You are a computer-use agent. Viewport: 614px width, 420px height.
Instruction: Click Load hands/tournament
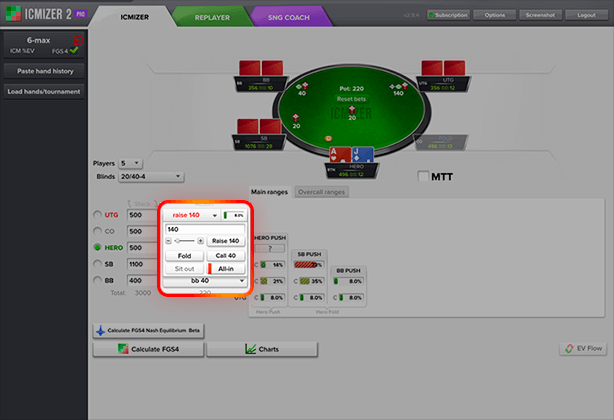[x=44, y=91]
